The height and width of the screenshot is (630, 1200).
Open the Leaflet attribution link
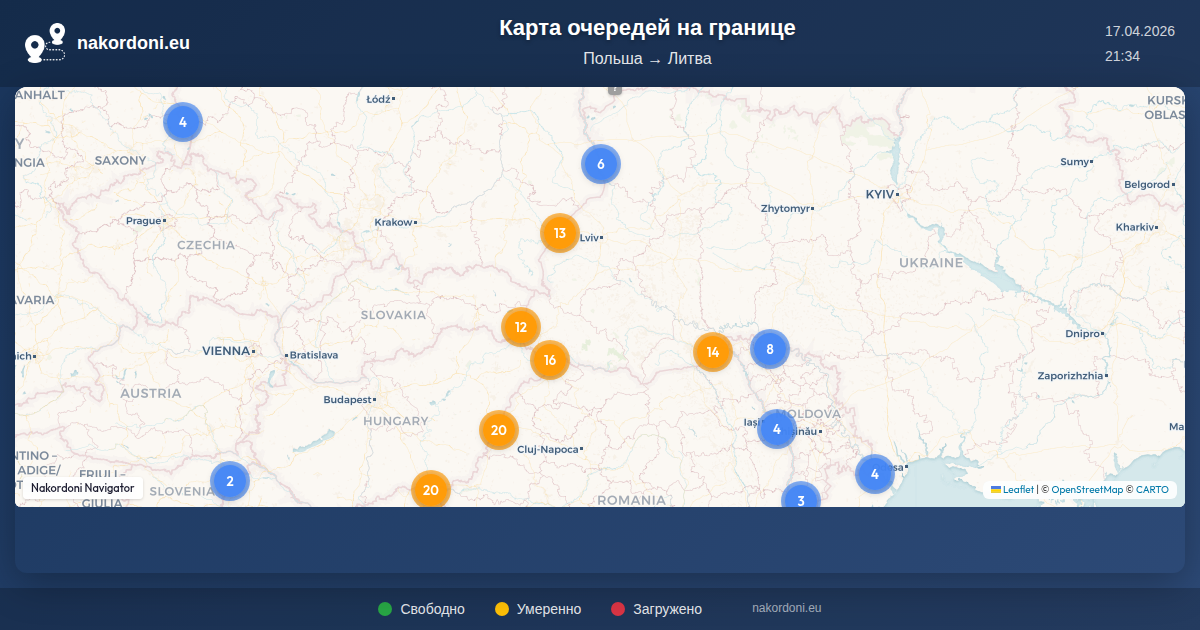[x=1018, y=490]
